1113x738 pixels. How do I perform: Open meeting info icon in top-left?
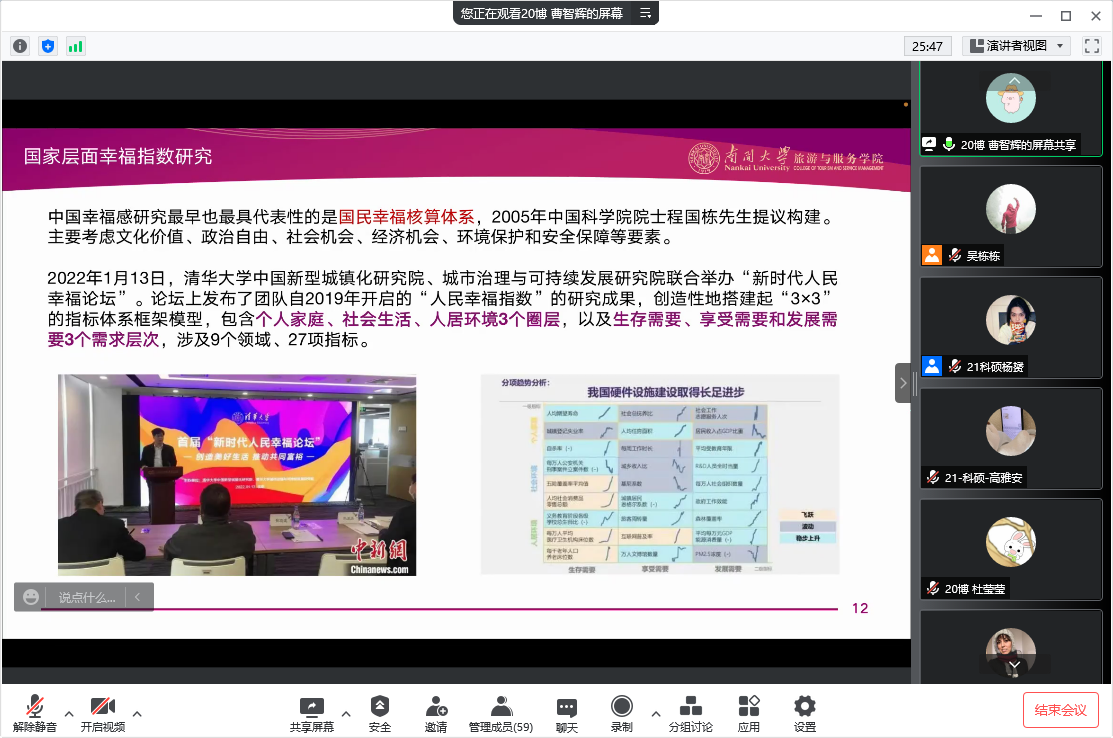tap(20, 46)
